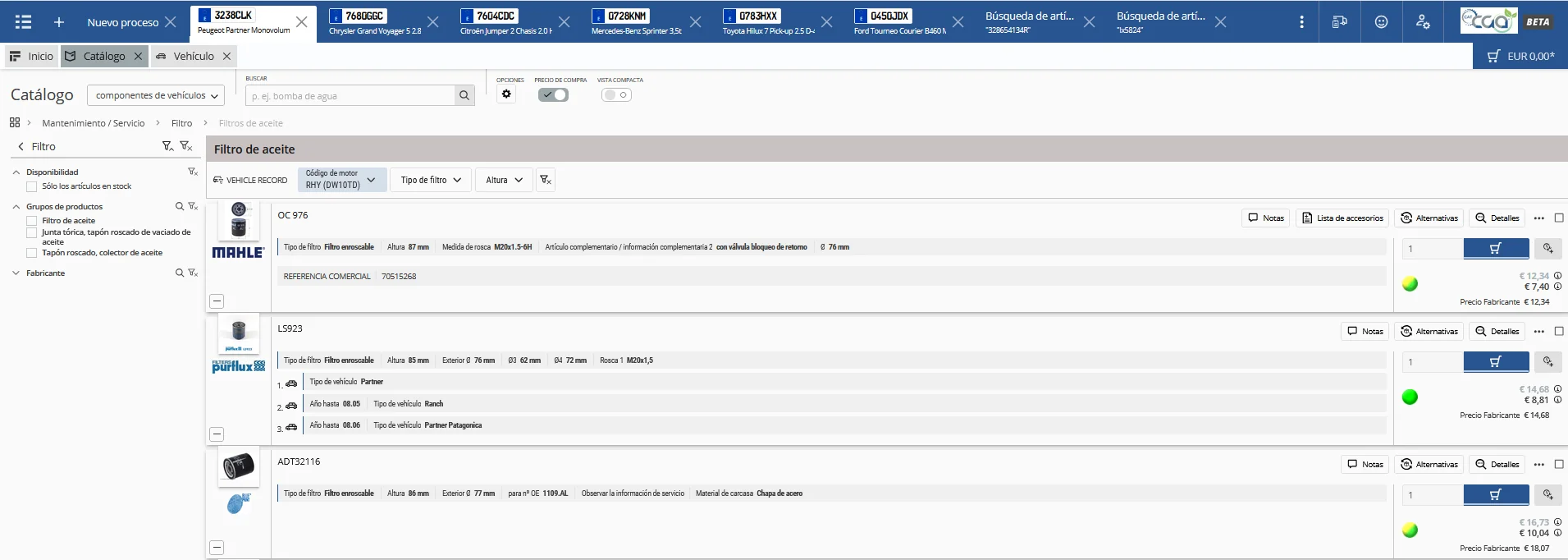This screenshot has width=1568, height=560.
Task: Toggle the Precio de compra switch
Action: [x=553, y=95]
